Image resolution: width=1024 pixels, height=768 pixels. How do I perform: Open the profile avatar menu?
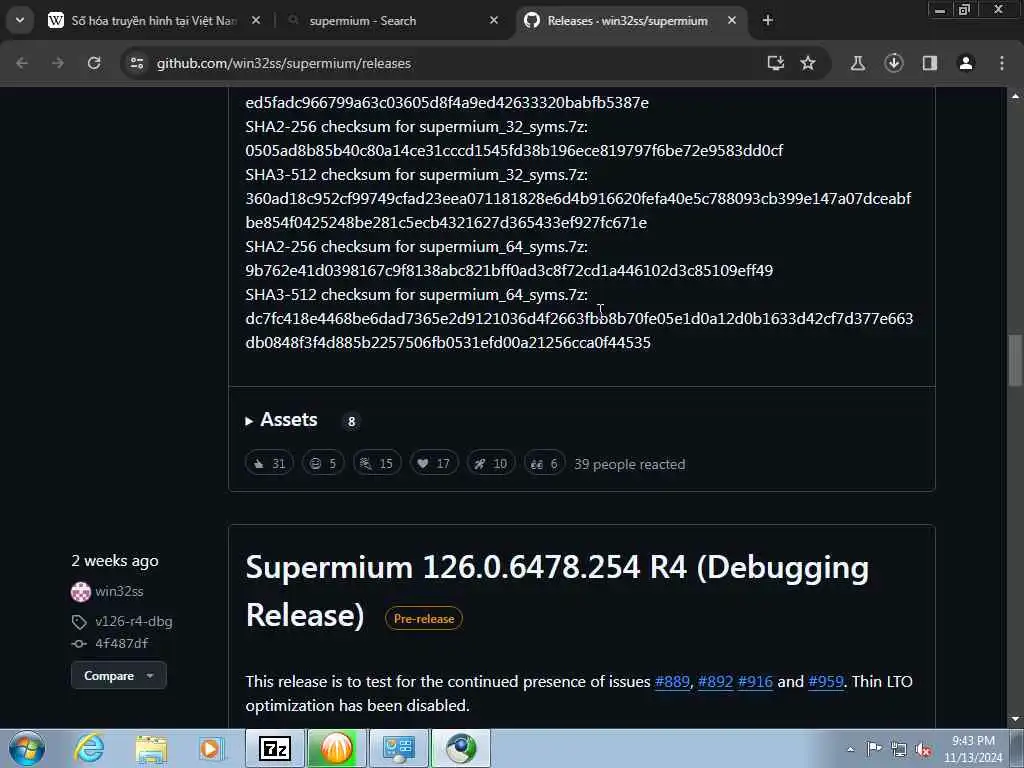pos(966,63)
